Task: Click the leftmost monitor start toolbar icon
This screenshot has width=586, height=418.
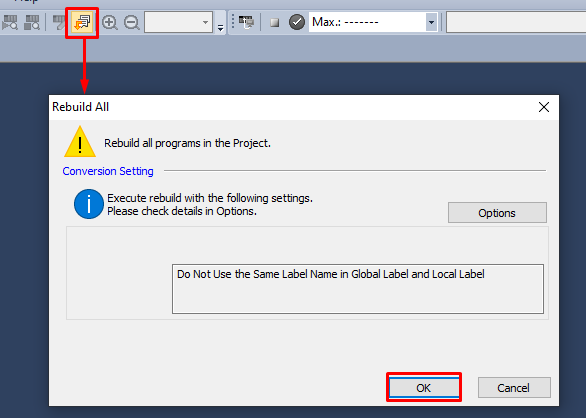Action: 10,22
